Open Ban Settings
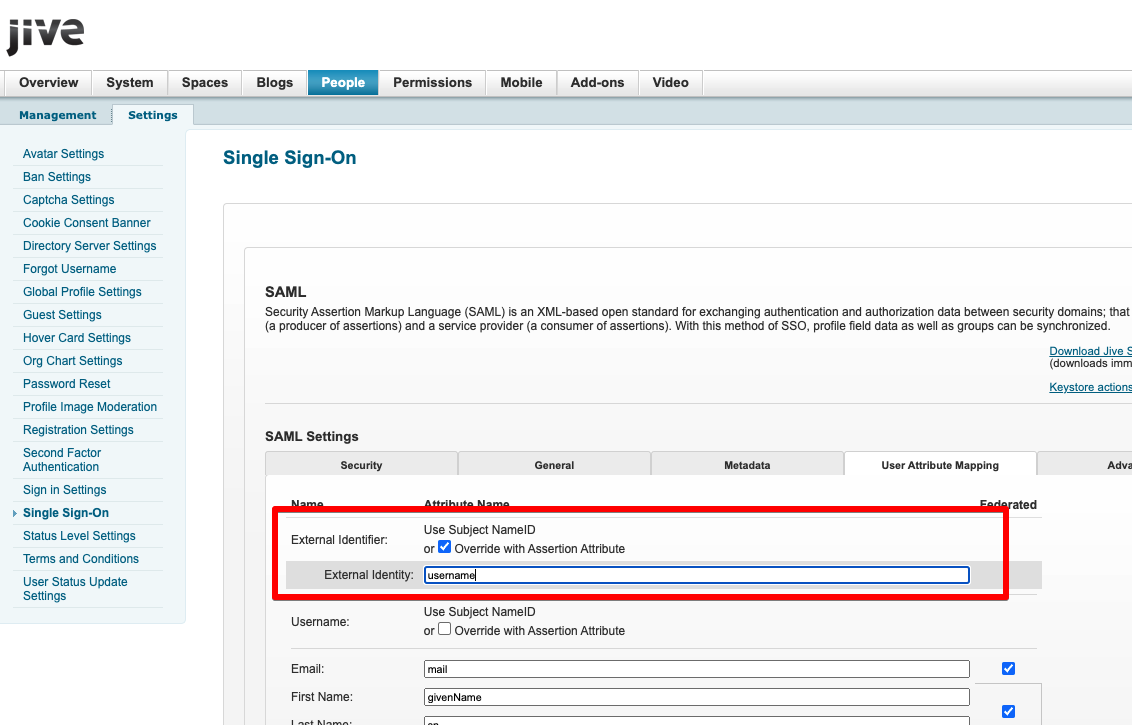Viewport: 1132px width, 725px height. tap(57, 177)
